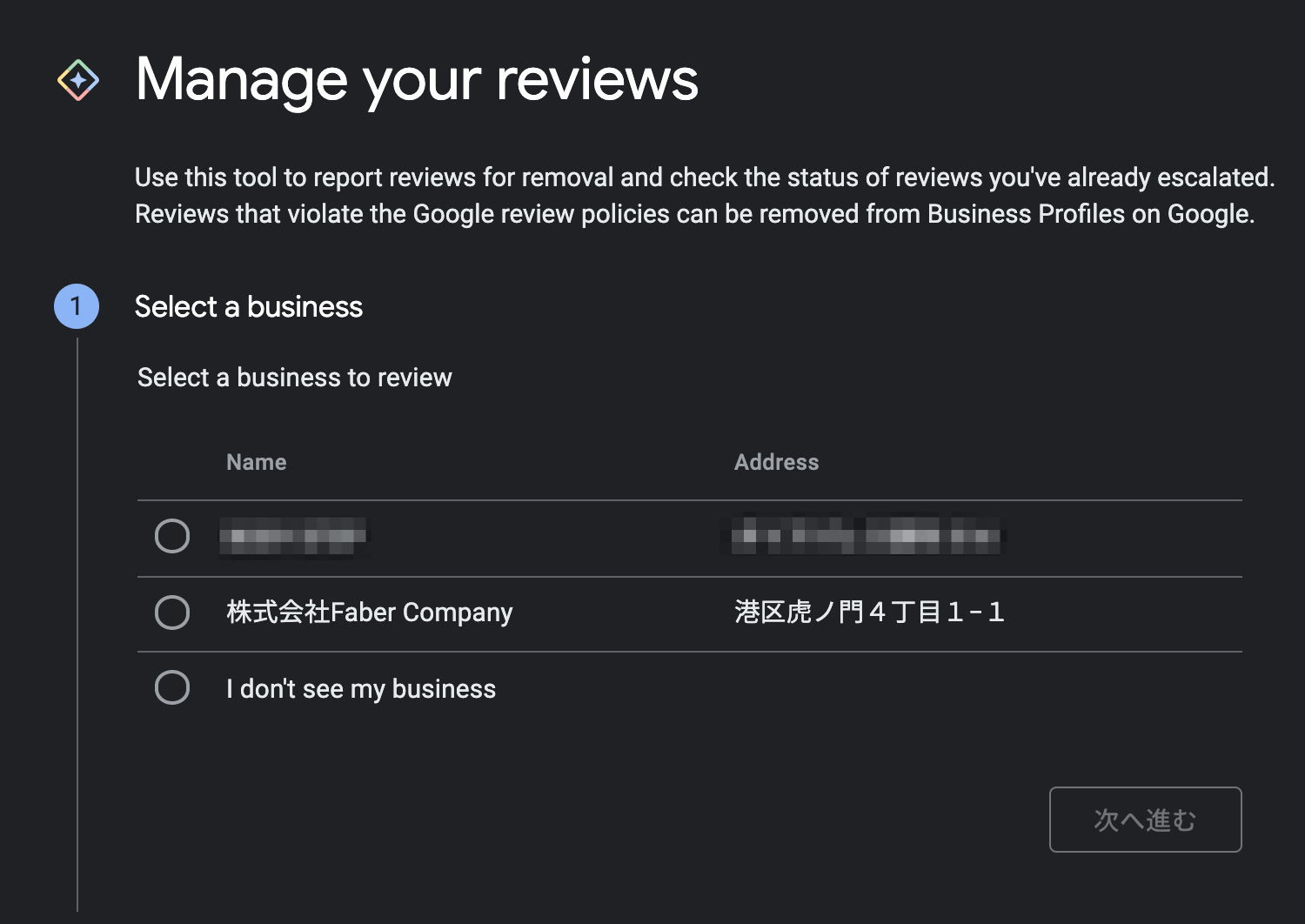This screenshot has width=1305, height=924.
Task: Click the "I don't see my business" label
Action: click(x=361, y=689)
